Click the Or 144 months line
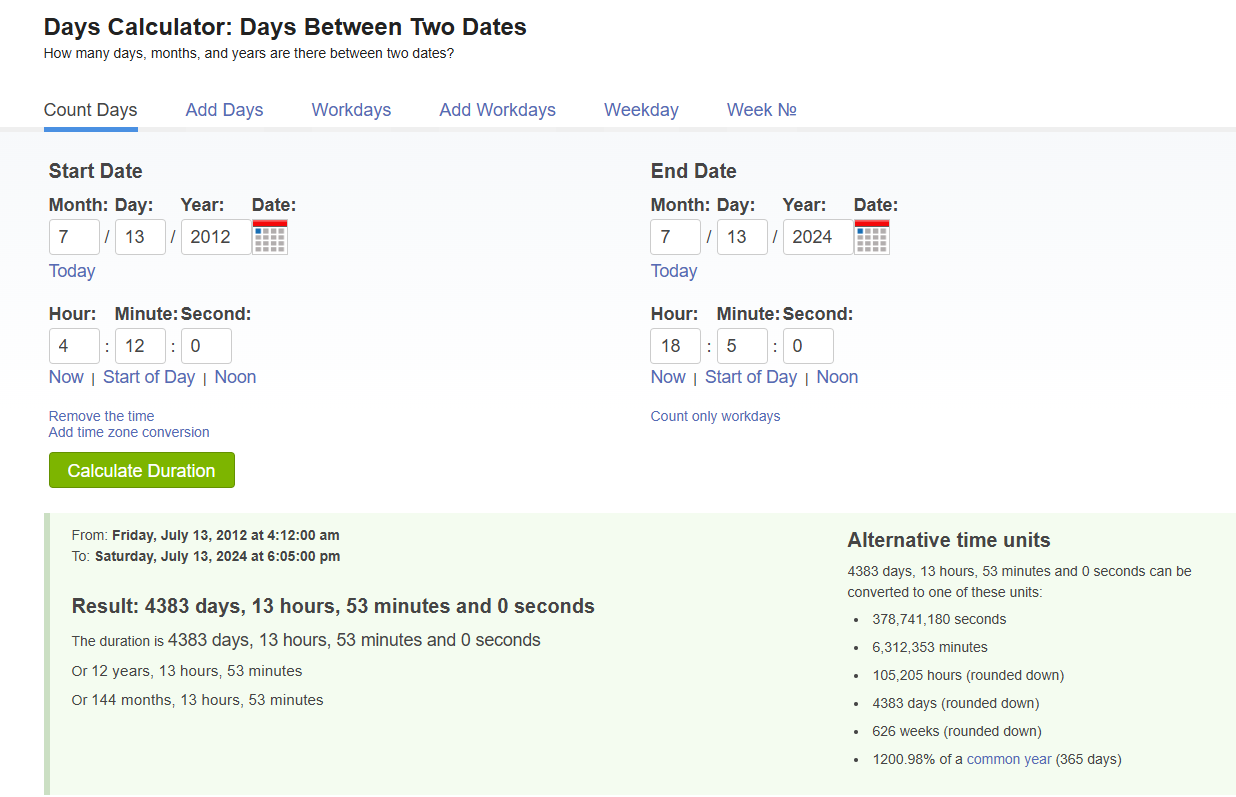The height and width of the screenshot is (797, 1236). (x=198, y=700)
